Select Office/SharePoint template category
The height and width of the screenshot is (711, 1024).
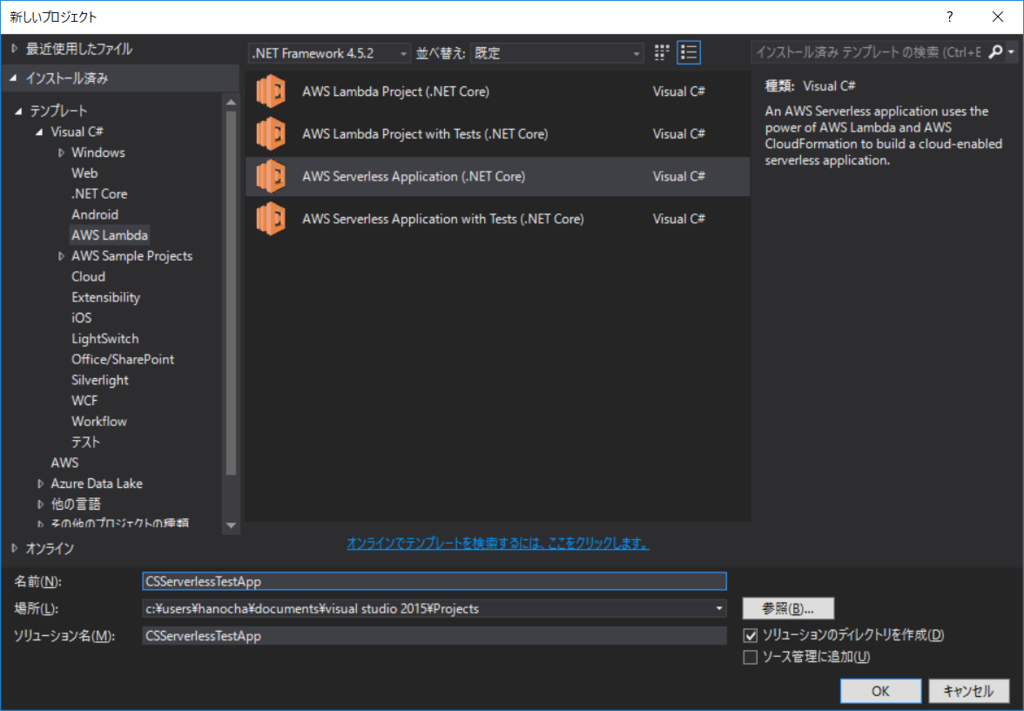123,359
